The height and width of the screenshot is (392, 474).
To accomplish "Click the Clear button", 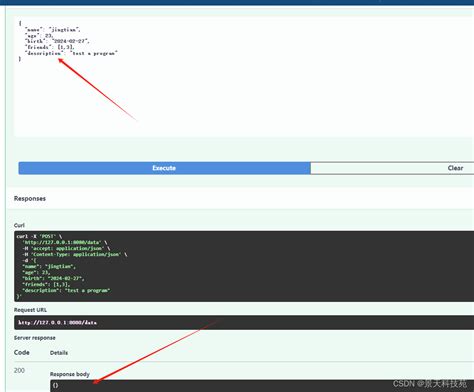I will [392, 168].
